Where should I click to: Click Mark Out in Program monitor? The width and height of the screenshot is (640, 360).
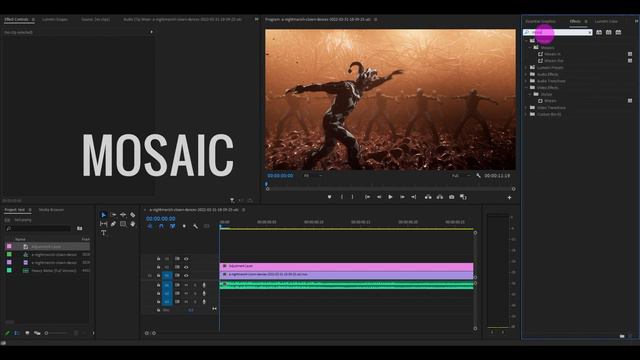[353, 197]
